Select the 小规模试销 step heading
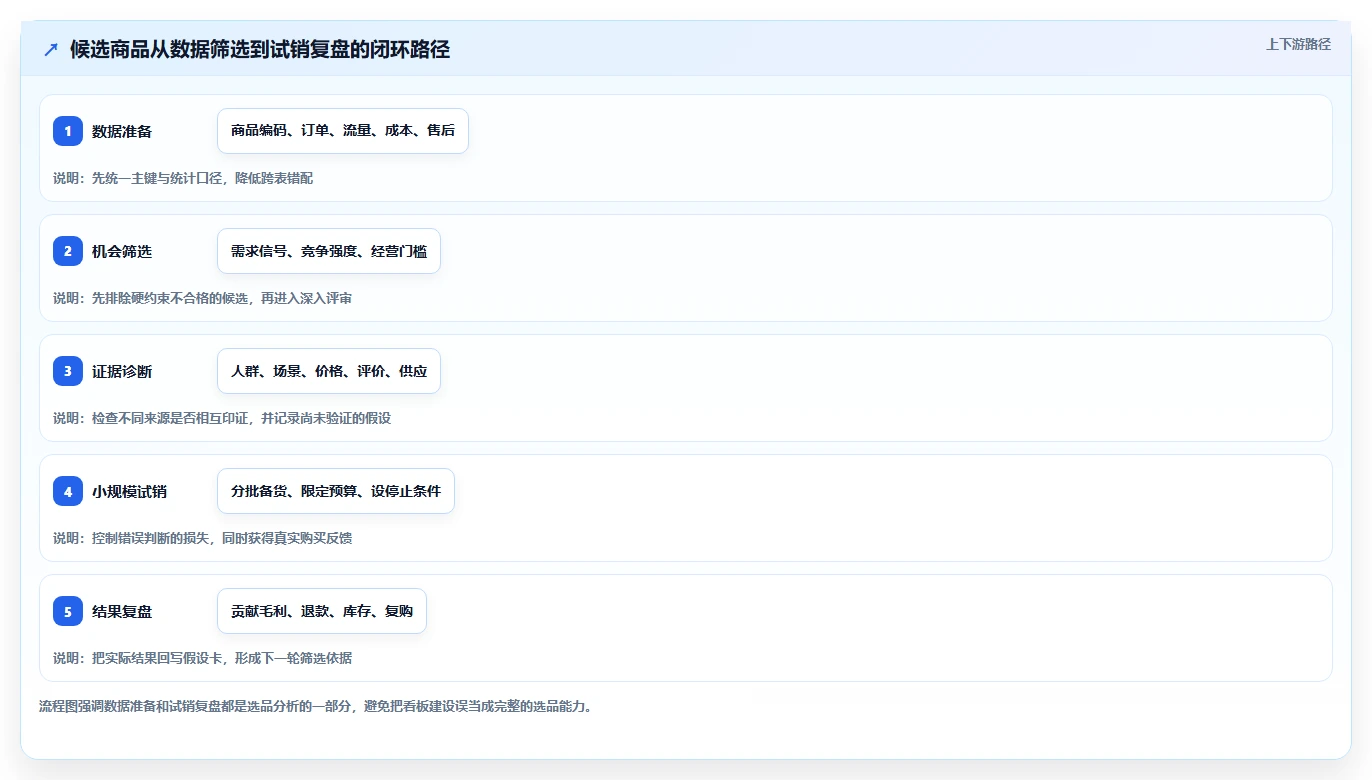Screen dimensions: 1372x780 129,491
